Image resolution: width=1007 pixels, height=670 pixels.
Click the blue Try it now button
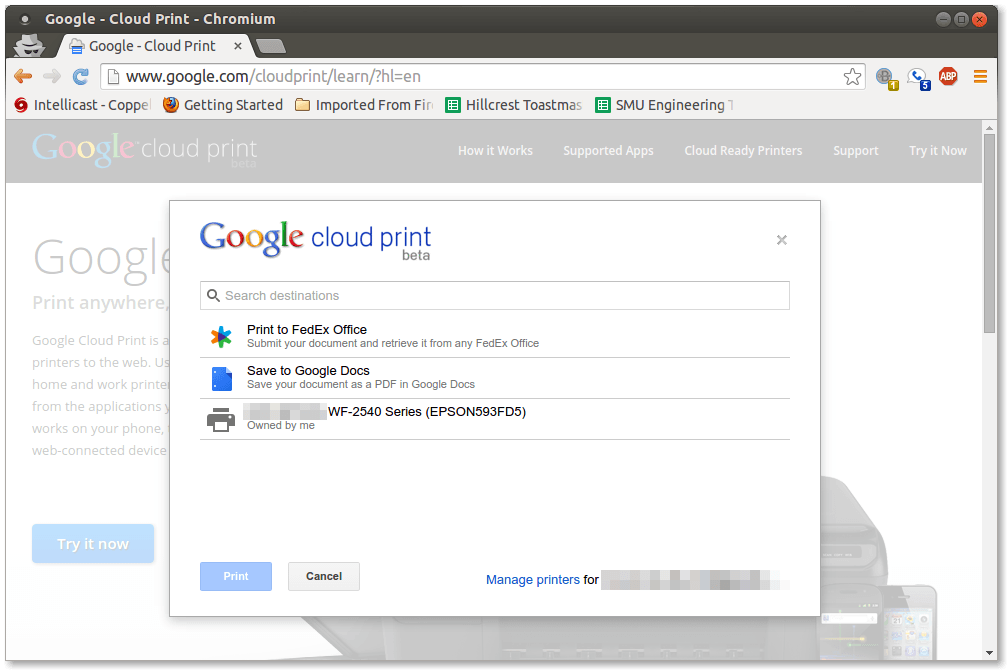point(92,544)
